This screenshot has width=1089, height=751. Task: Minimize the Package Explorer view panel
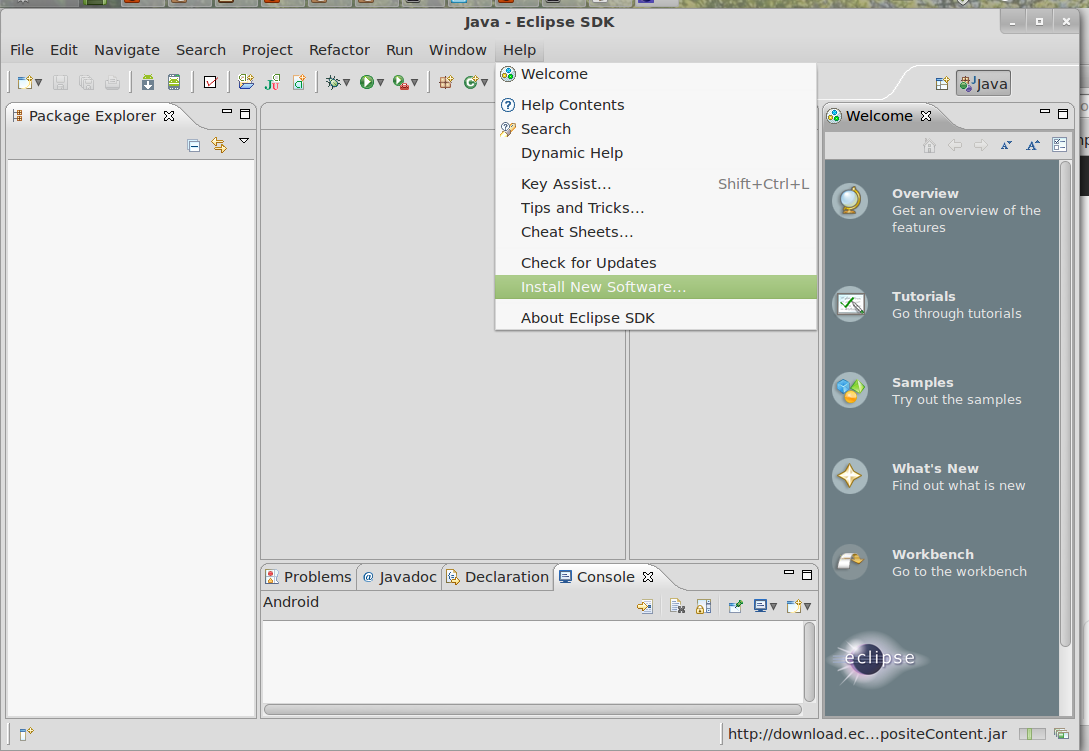point(226,111)
